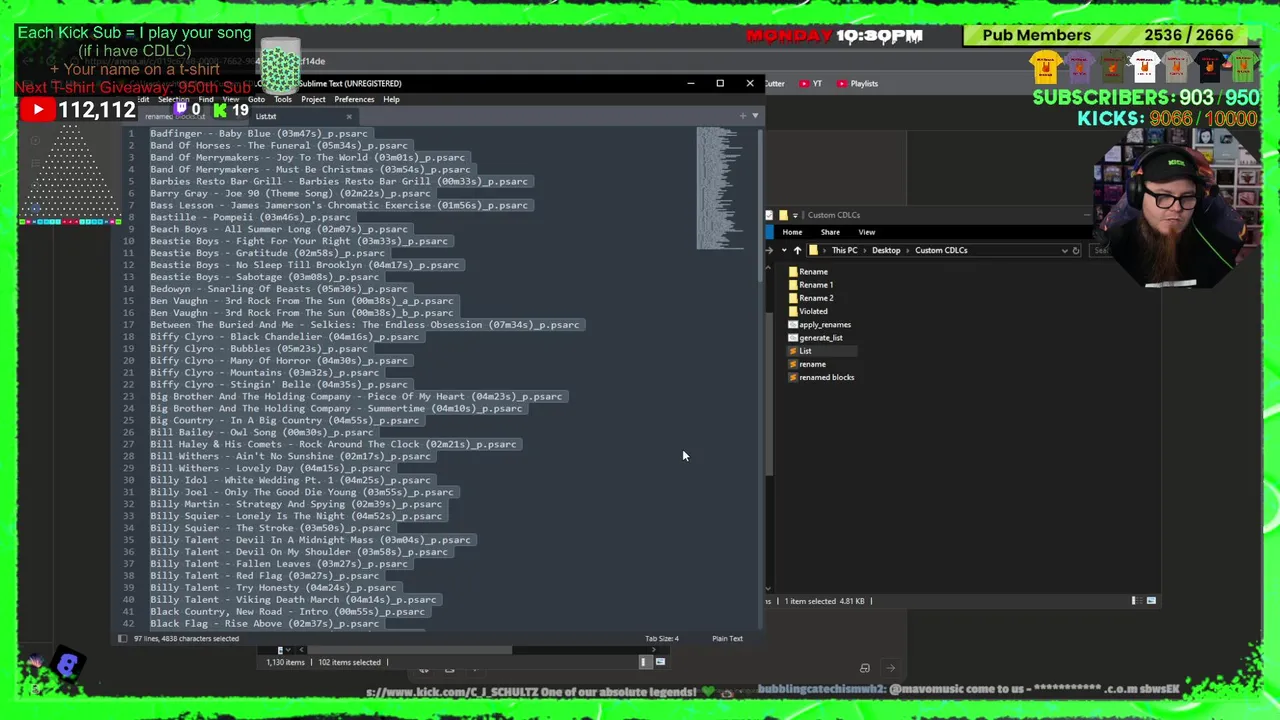Select the Violated folder
The height and width of the screenshot is (720, 1280).
807,311
